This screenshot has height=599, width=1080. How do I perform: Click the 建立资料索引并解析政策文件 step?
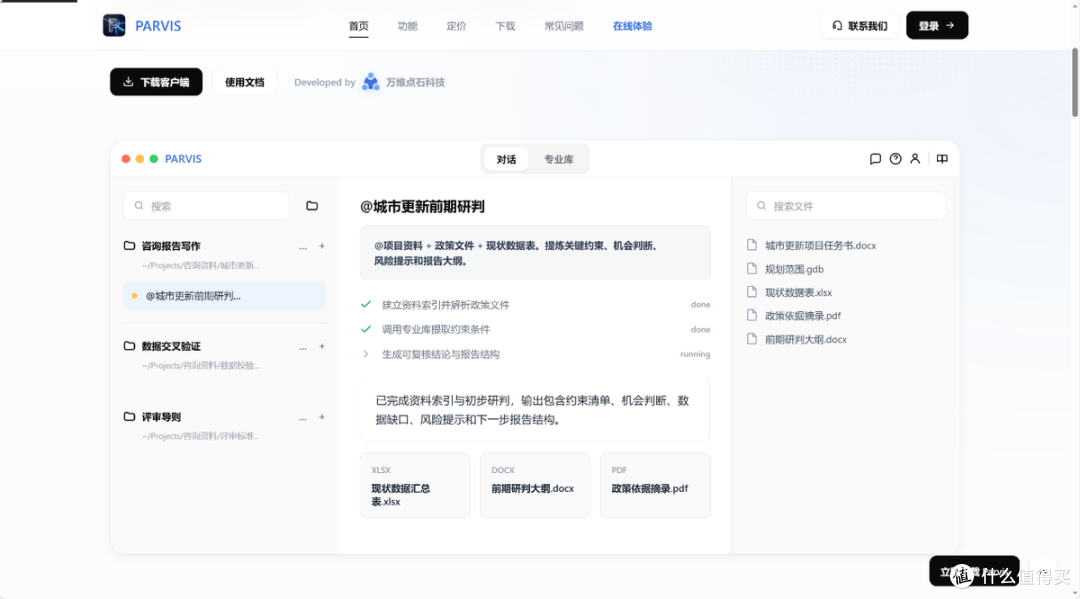534,304
